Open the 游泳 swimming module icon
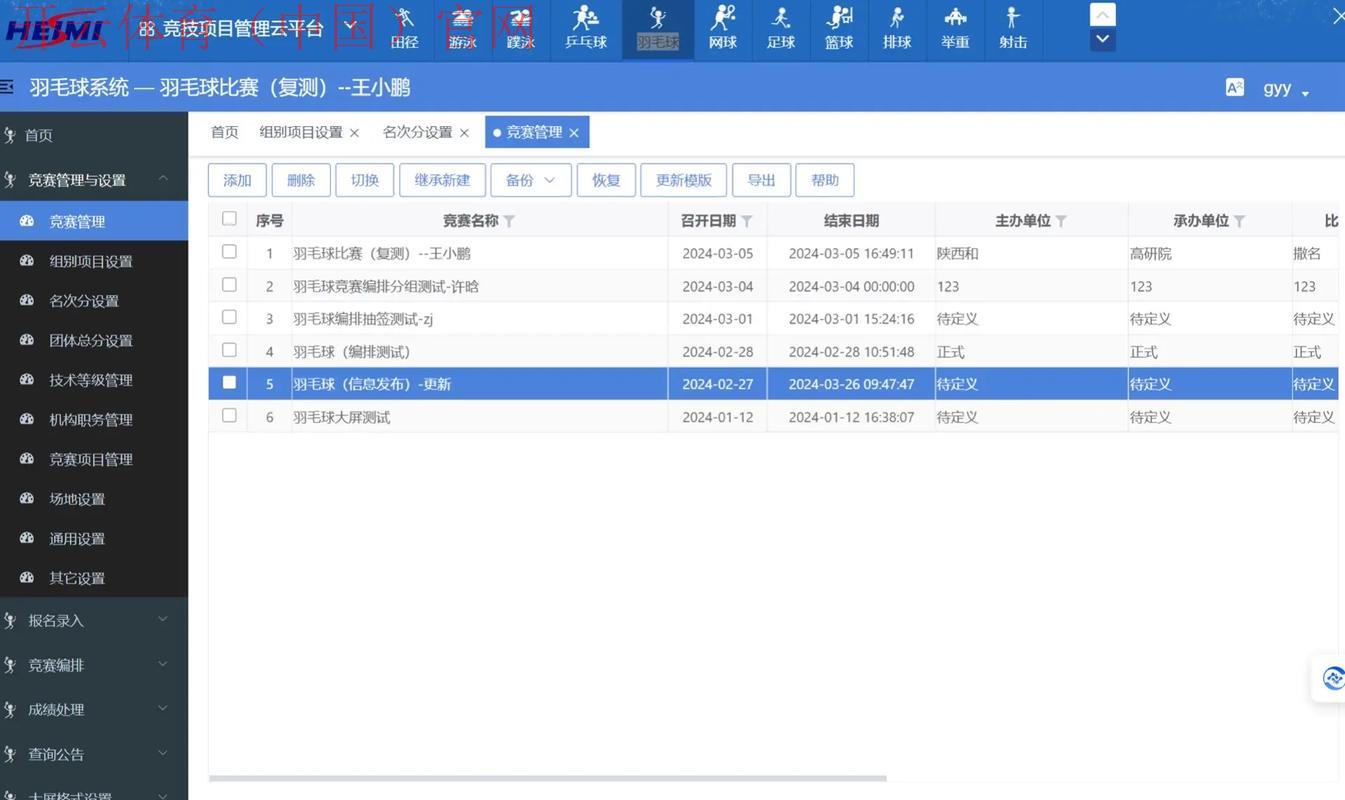Screen dimensions: 1345x800 coord(462,28)
